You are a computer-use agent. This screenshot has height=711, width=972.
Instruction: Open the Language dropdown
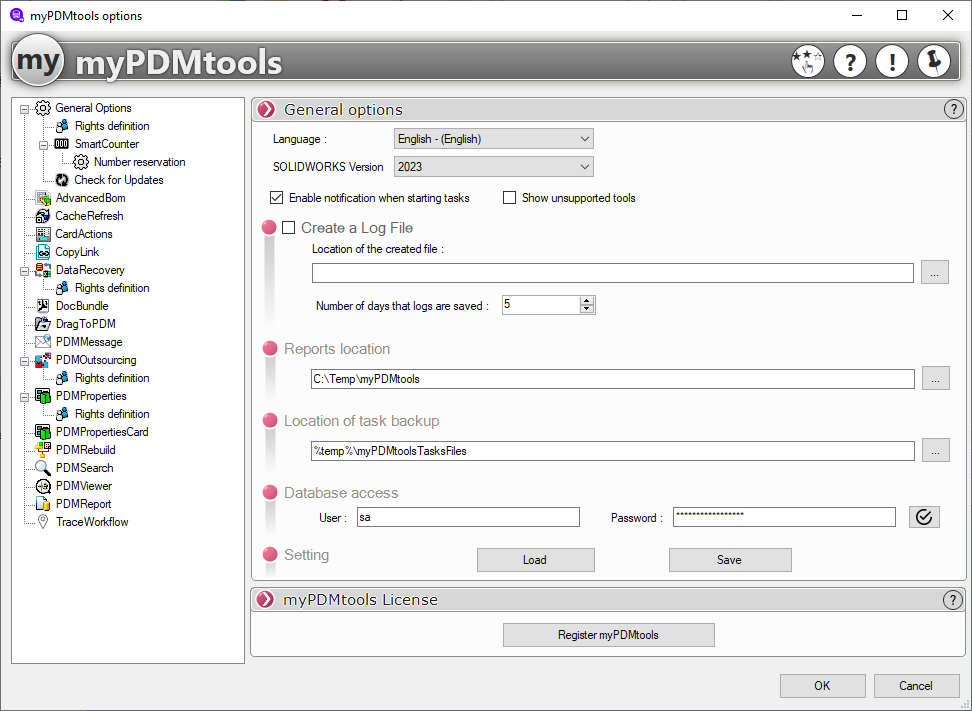pos(493,139)
